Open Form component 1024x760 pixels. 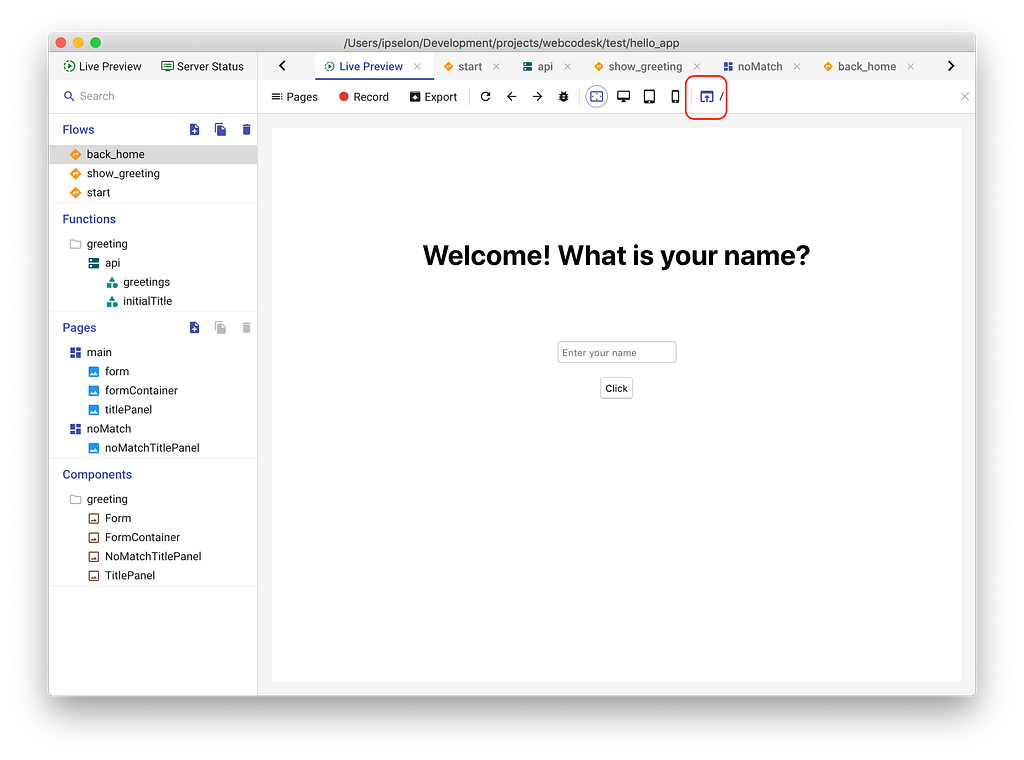pyautogui.click(x=153, y=518)
